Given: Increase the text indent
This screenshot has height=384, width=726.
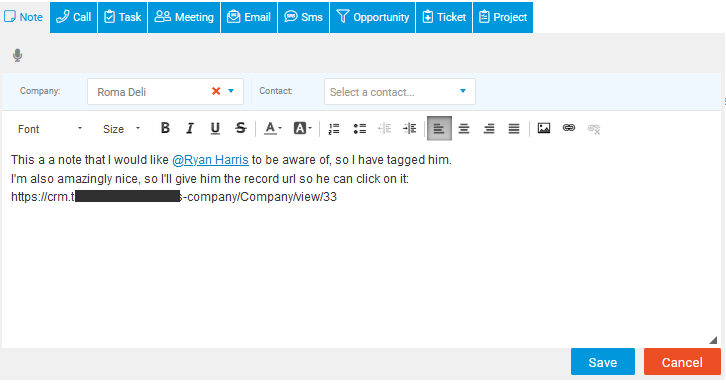Looking at the screenshot, I should pos(410,129).
